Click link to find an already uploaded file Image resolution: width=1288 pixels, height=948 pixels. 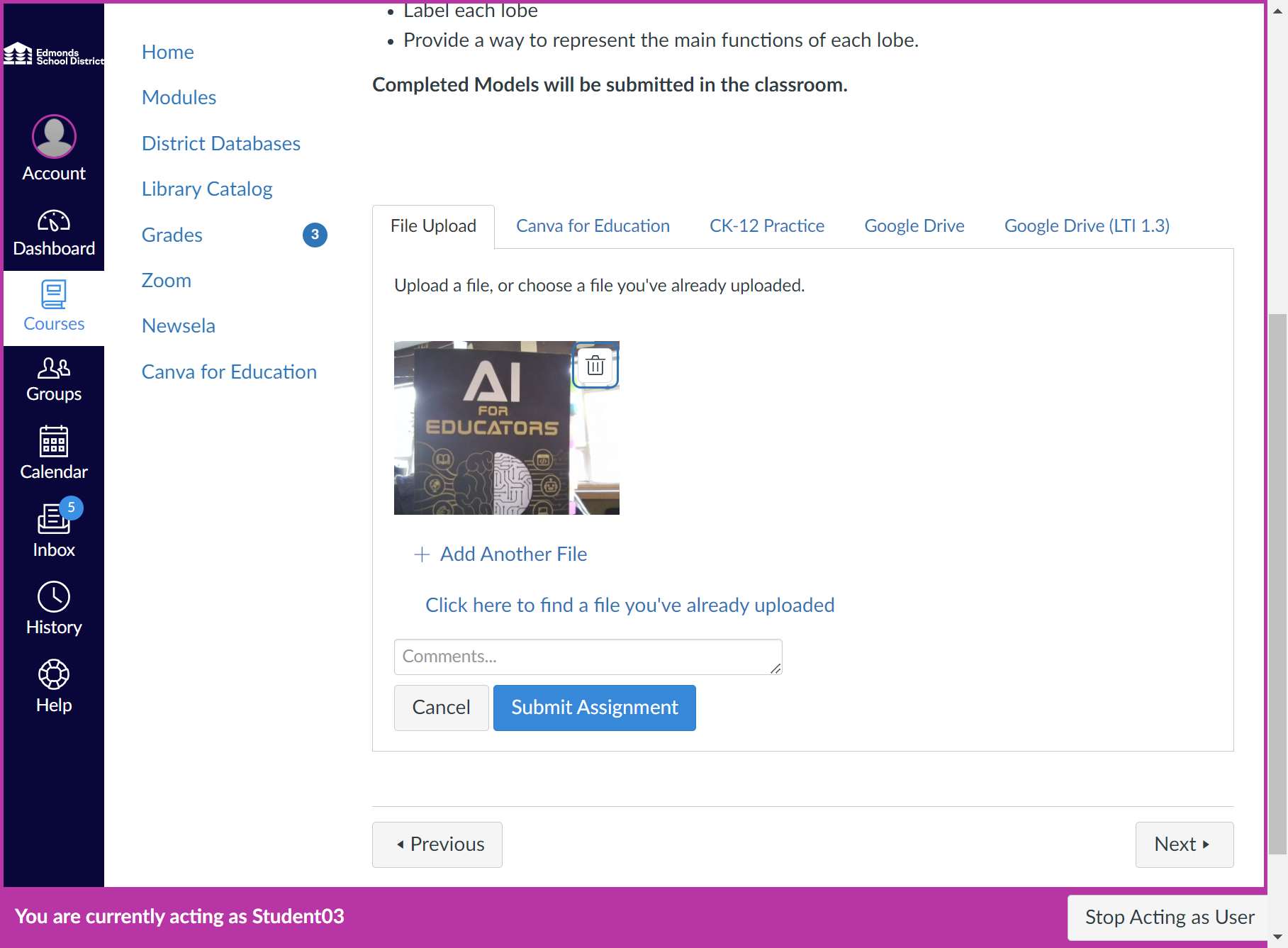click(630, 606)
